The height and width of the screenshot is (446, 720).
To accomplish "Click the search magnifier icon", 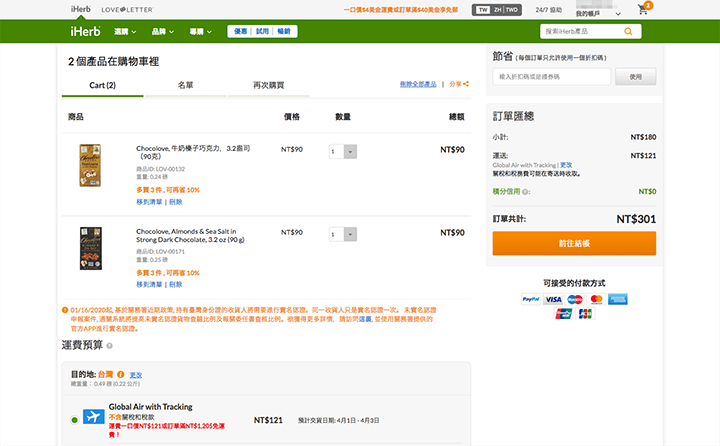I will [x=628, y=31].
